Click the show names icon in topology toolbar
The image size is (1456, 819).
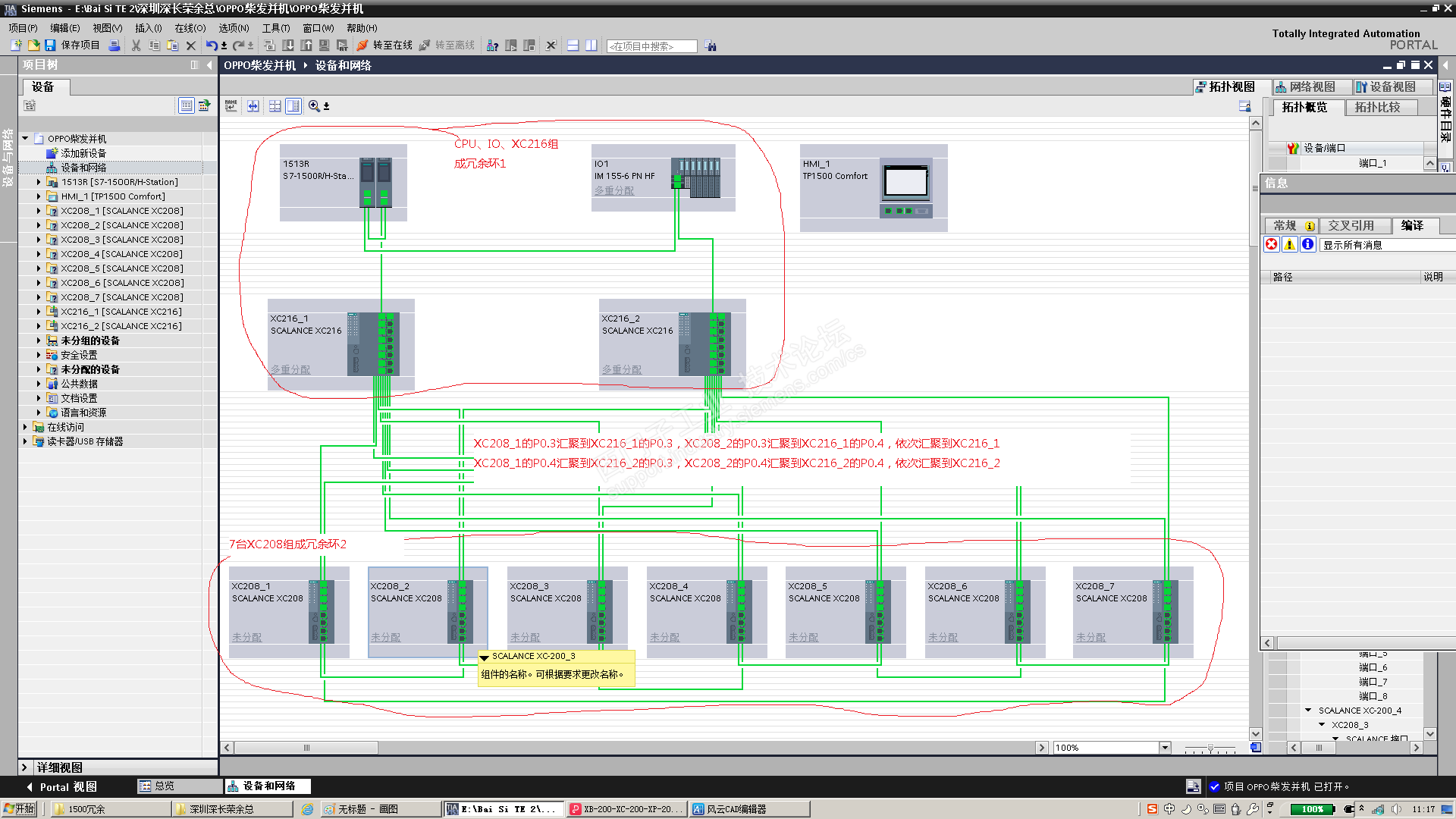pyautogui.click(x=231, y=106)
